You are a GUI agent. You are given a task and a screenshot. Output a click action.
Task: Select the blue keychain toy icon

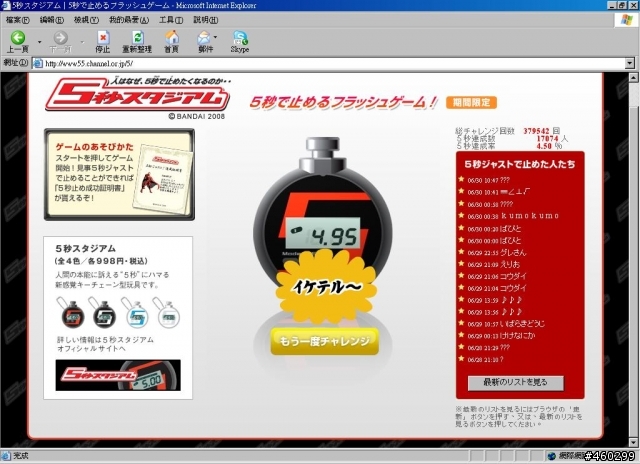pyautogui.click(x=136, y=315)
